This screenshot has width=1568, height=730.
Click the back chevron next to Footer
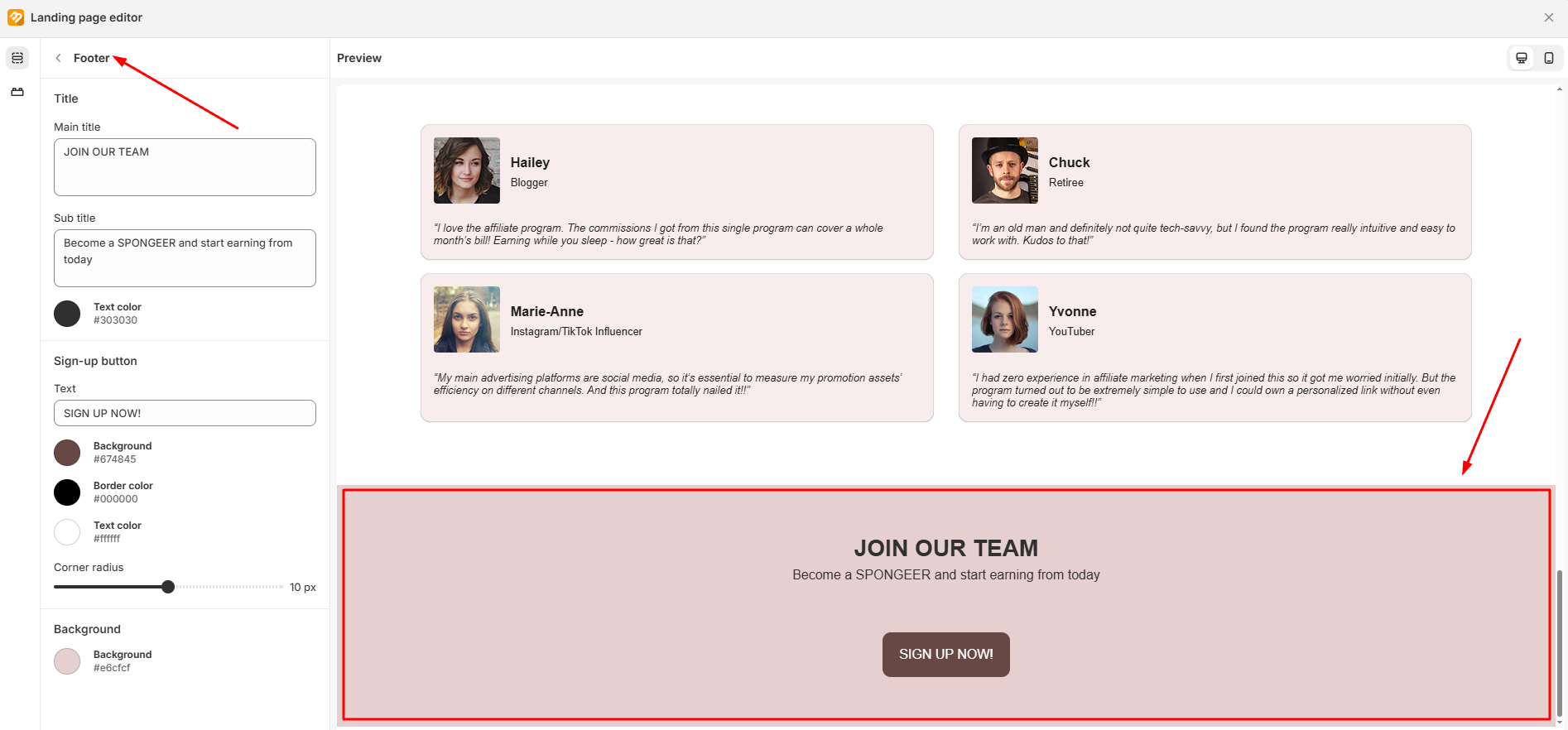click(x=58, y=58)
